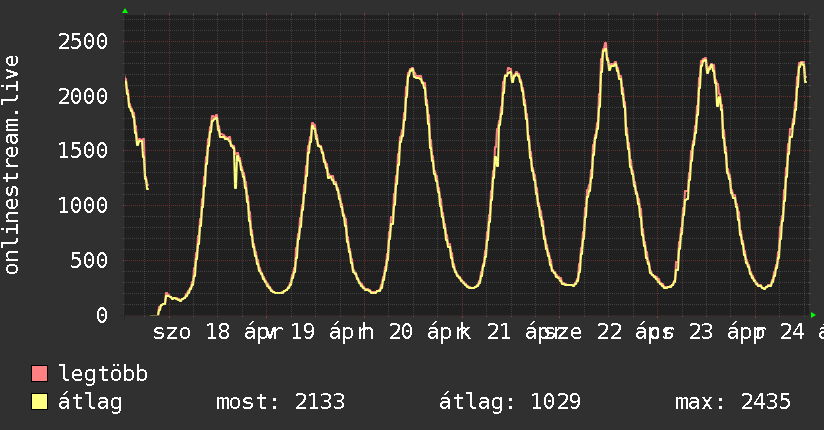Click the 1000 y-axis label

pyautogui.click(x=83, y=206)
